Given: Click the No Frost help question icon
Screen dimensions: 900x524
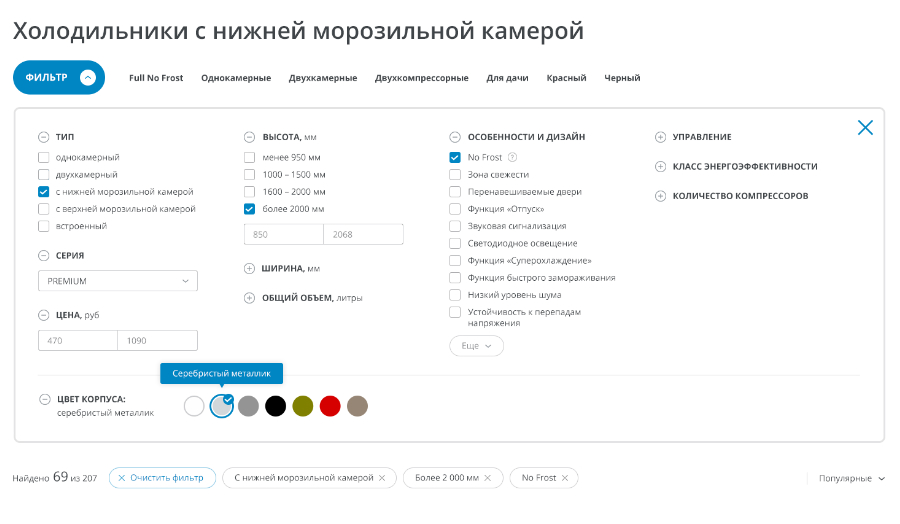Looking at the screenshot, I should (512, 157).
